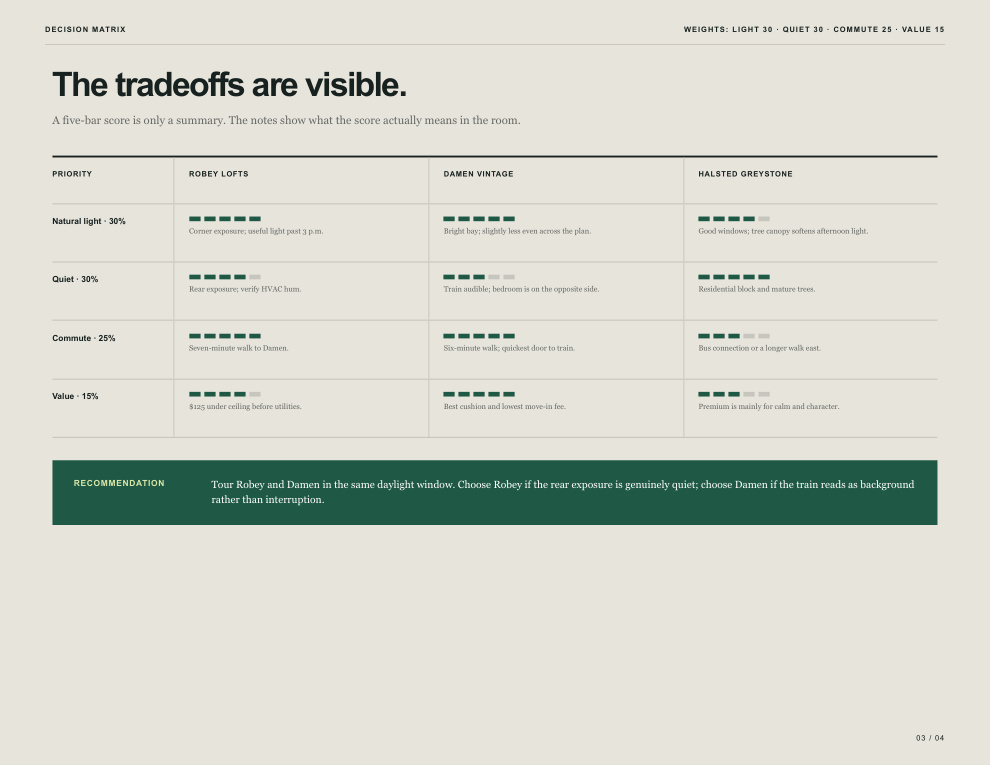This screenshot has width=990, height=765.
Task: Select 'Bright bay; slightly less even' note
Action: [x=517, y=231]
